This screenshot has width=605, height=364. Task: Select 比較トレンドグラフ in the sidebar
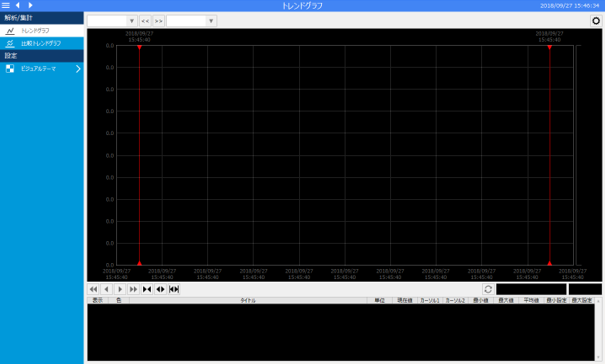42,43
